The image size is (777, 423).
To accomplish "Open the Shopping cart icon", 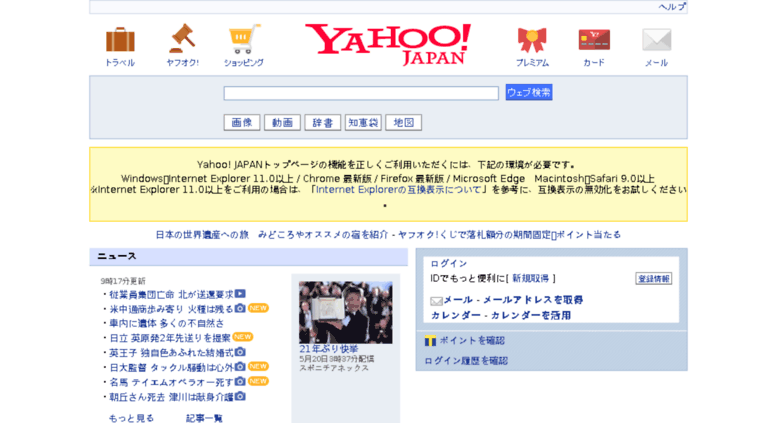I will (244, 39).
